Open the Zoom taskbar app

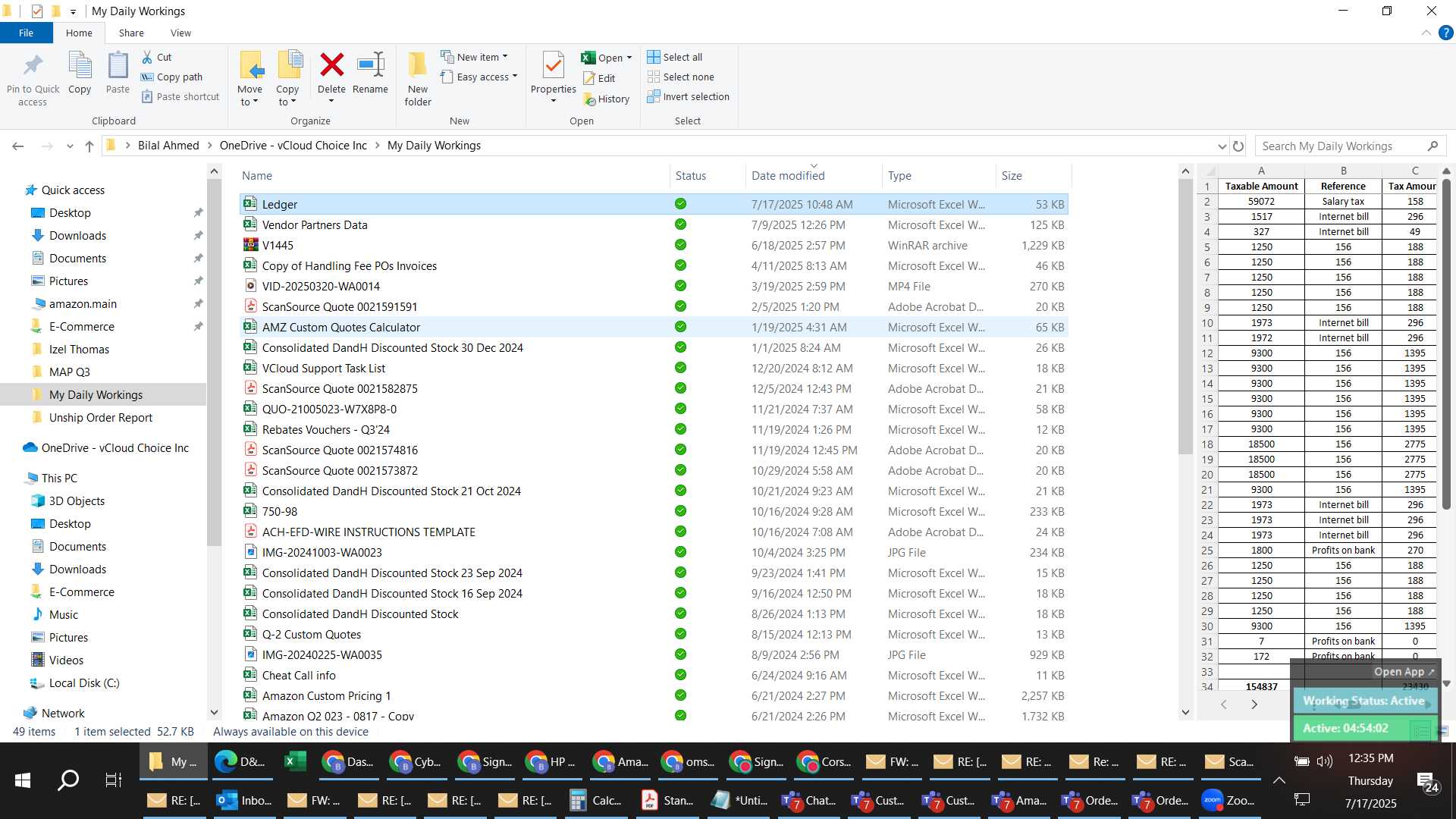[1228, 800]
